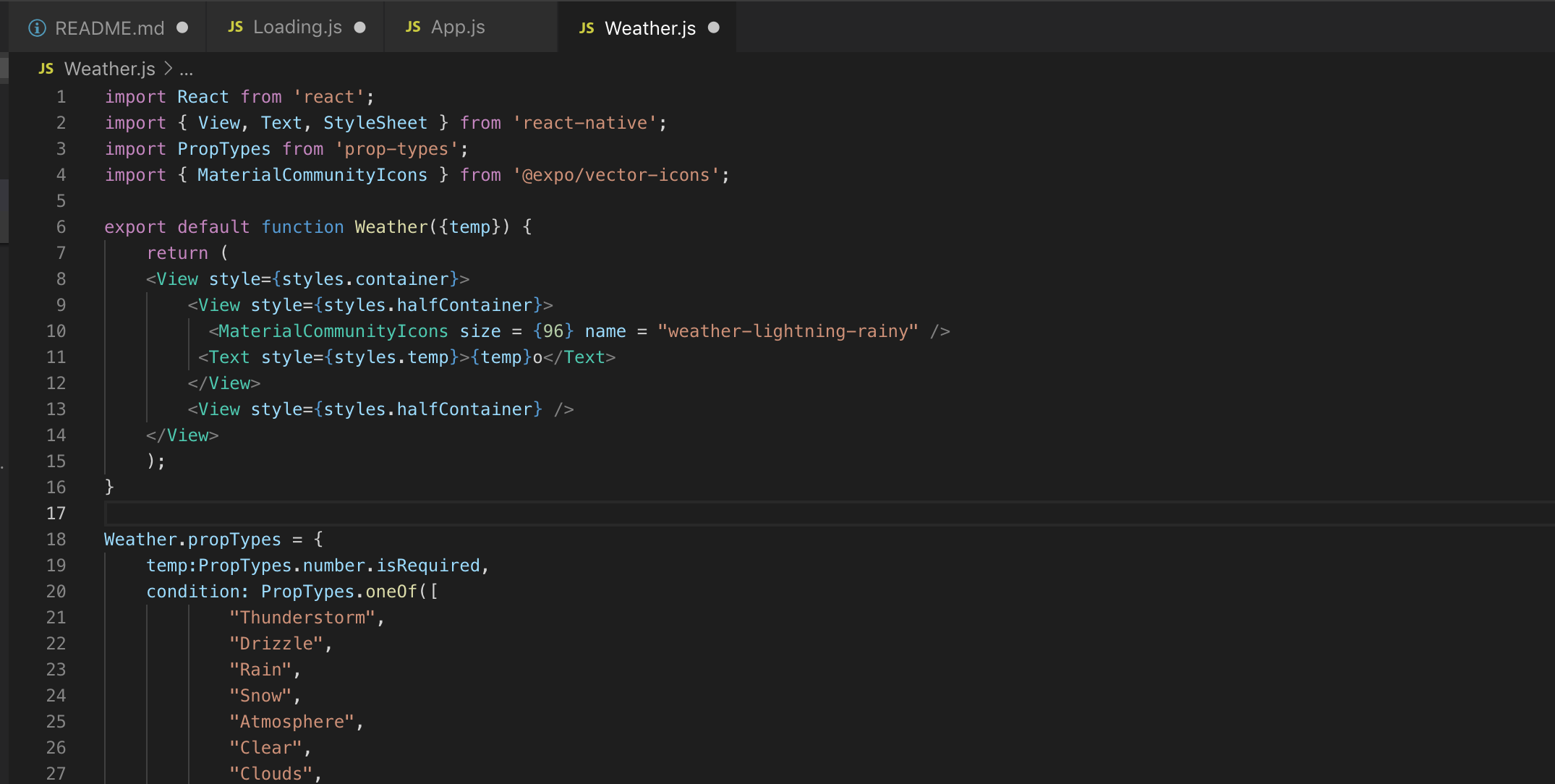Screen dimensions: 1555x784
Task: Click the JS icon in the breadcrumb bar
Action: [46, 69]
